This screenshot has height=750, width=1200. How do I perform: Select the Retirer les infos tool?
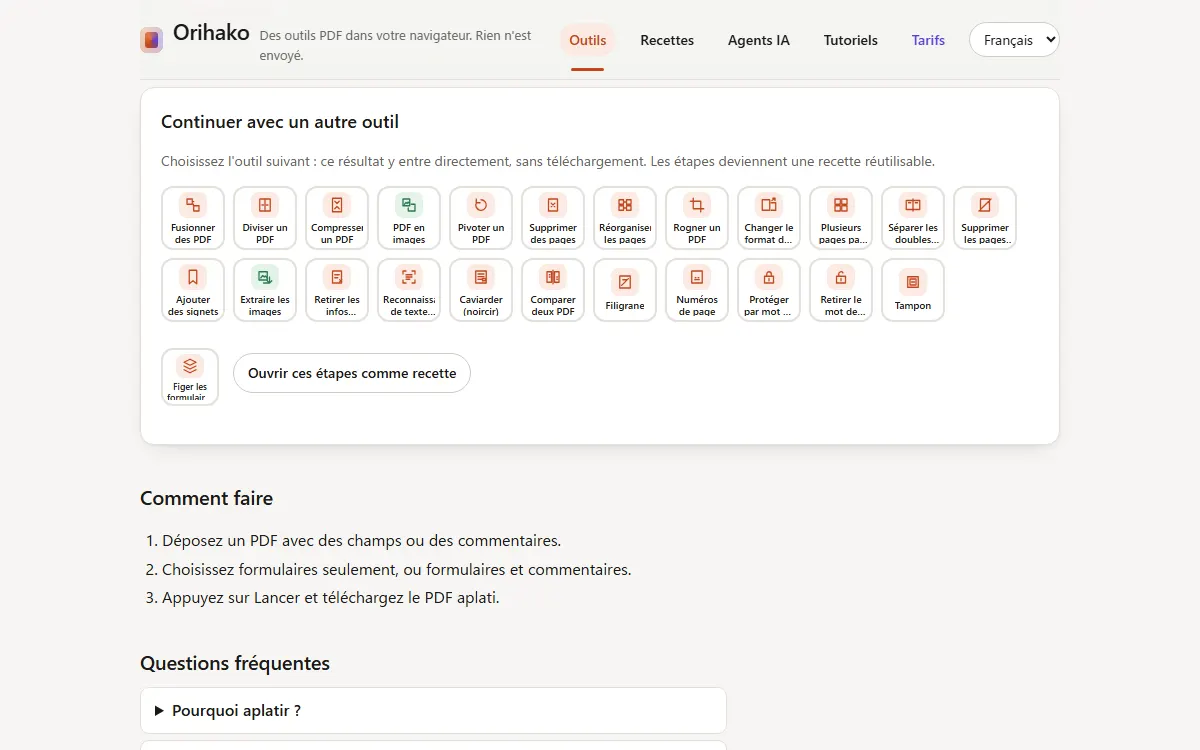pos(337,290)
